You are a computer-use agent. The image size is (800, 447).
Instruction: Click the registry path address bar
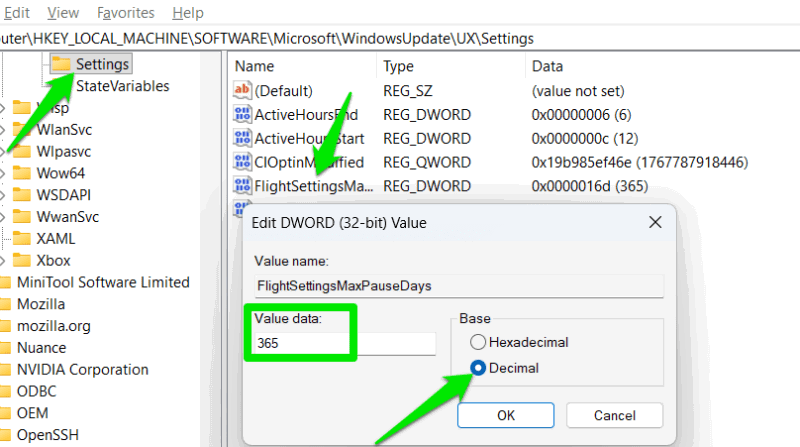click(x=400, y=38)
